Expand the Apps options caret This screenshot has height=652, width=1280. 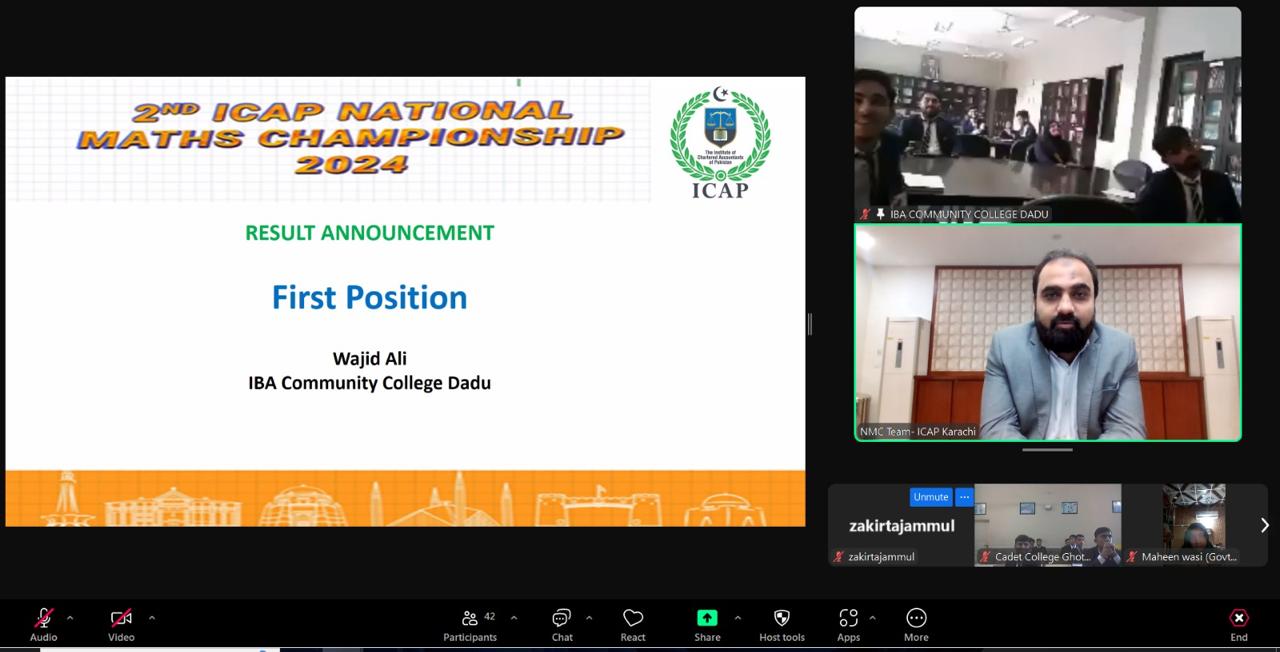coord(872,618)
